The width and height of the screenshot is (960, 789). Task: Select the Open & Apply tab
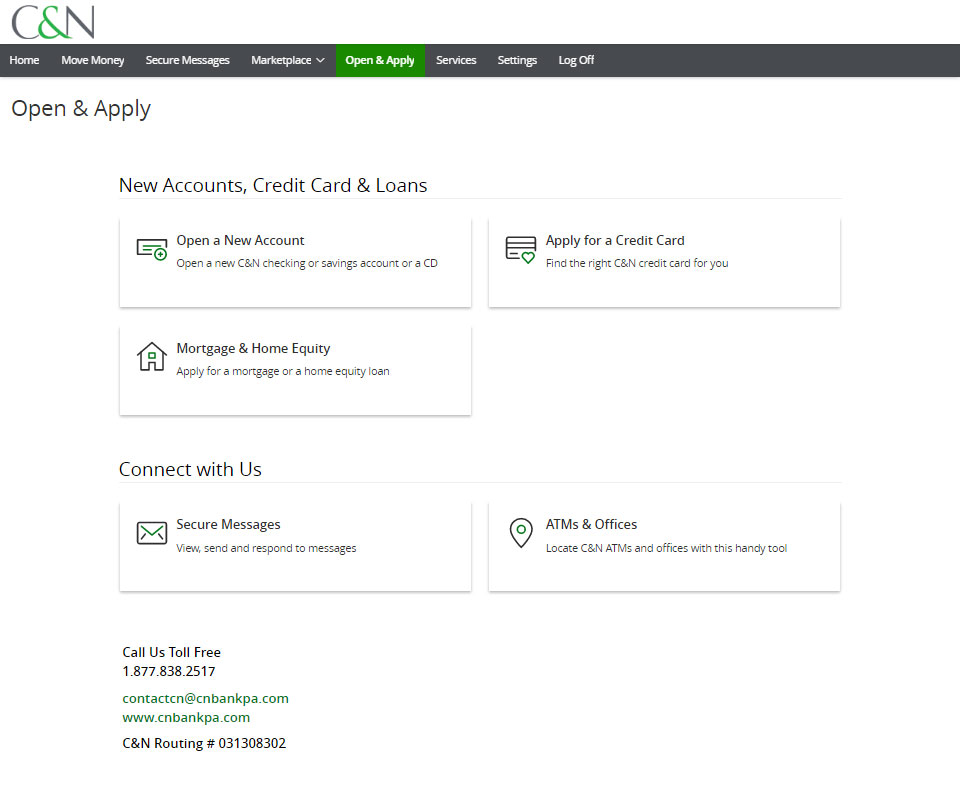(380, 60)
